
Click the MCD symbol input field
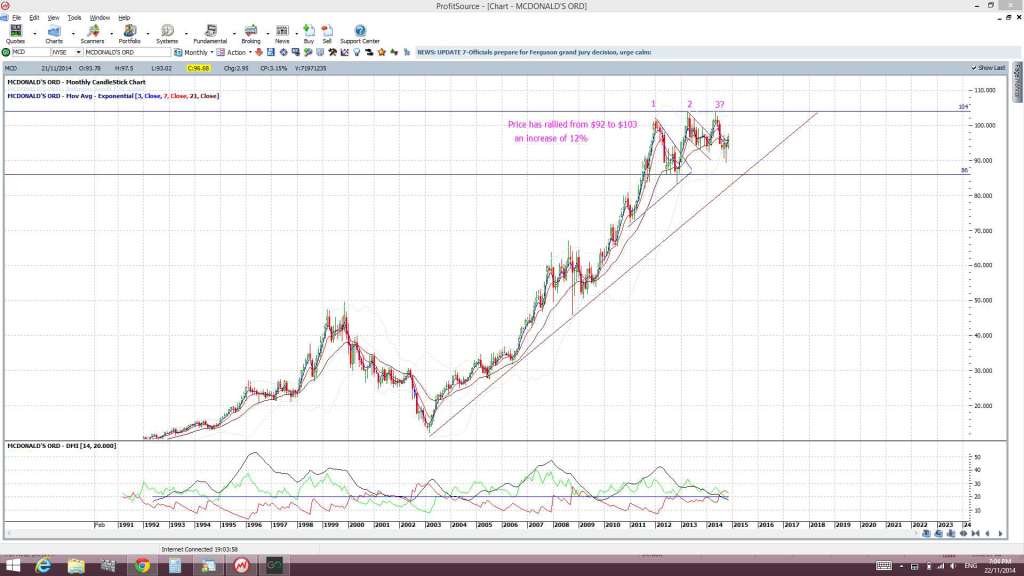(29, 52)
